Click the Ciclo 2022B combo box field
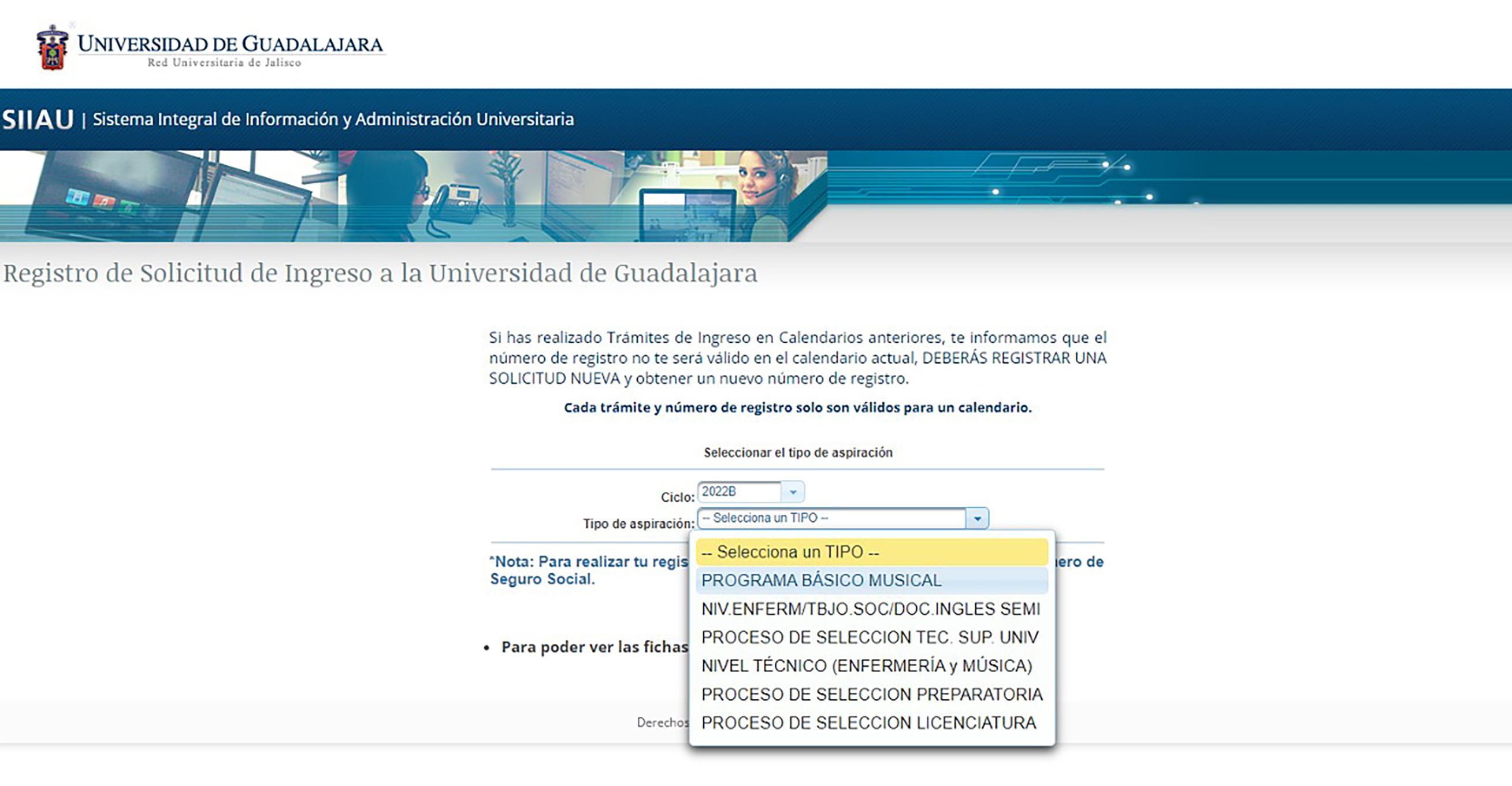The height and width of the screenshot is (786, 1512). (738, 492)
